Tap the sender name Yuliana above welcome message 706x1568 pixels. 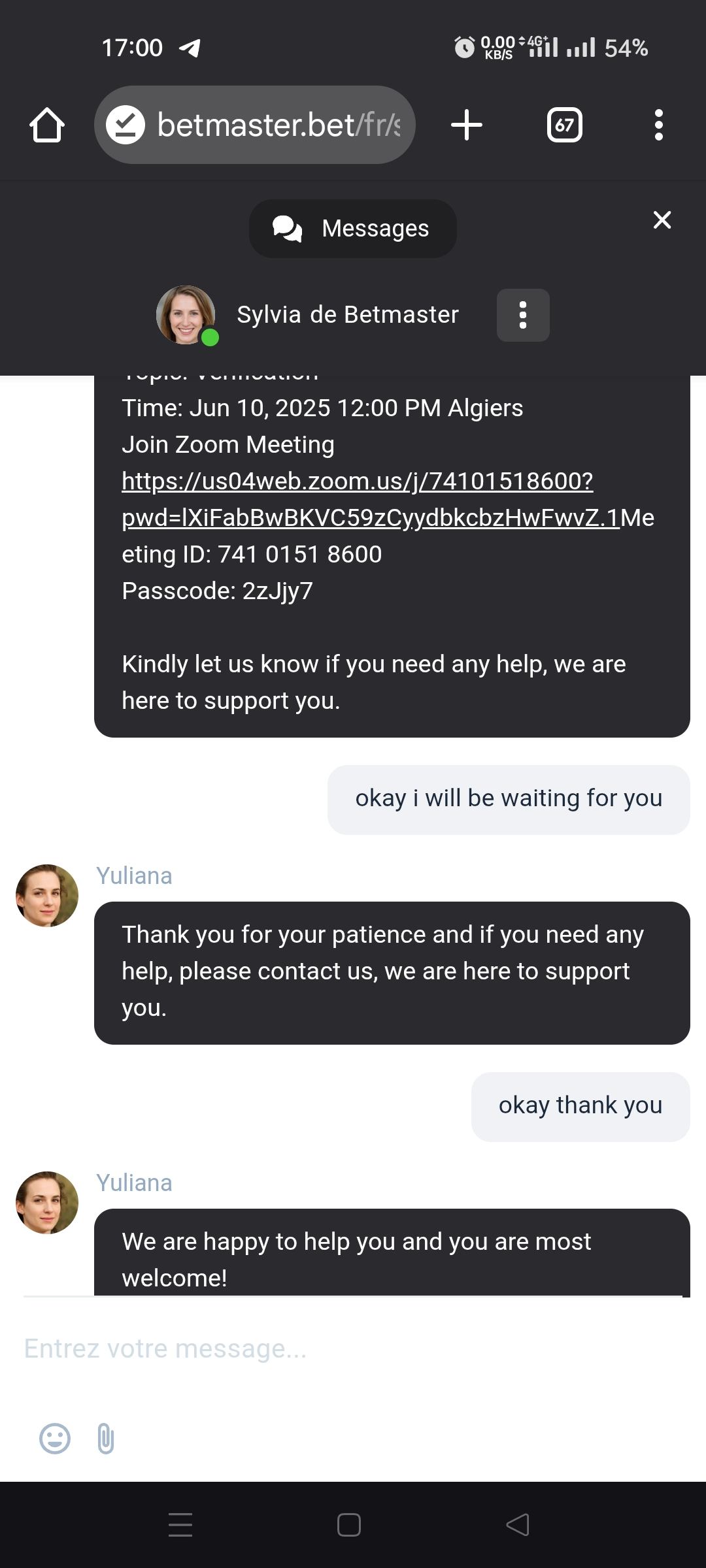tap(134, 1183)
